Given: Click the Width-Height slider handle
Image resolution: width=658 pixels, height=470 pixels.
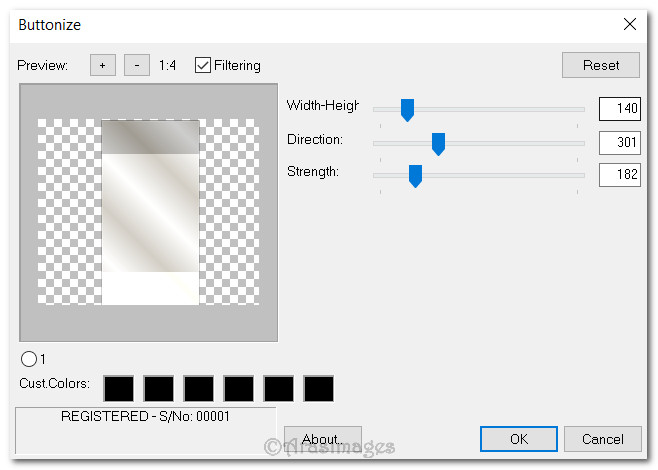Looking at the screenshot, I should tap(407, 109).
